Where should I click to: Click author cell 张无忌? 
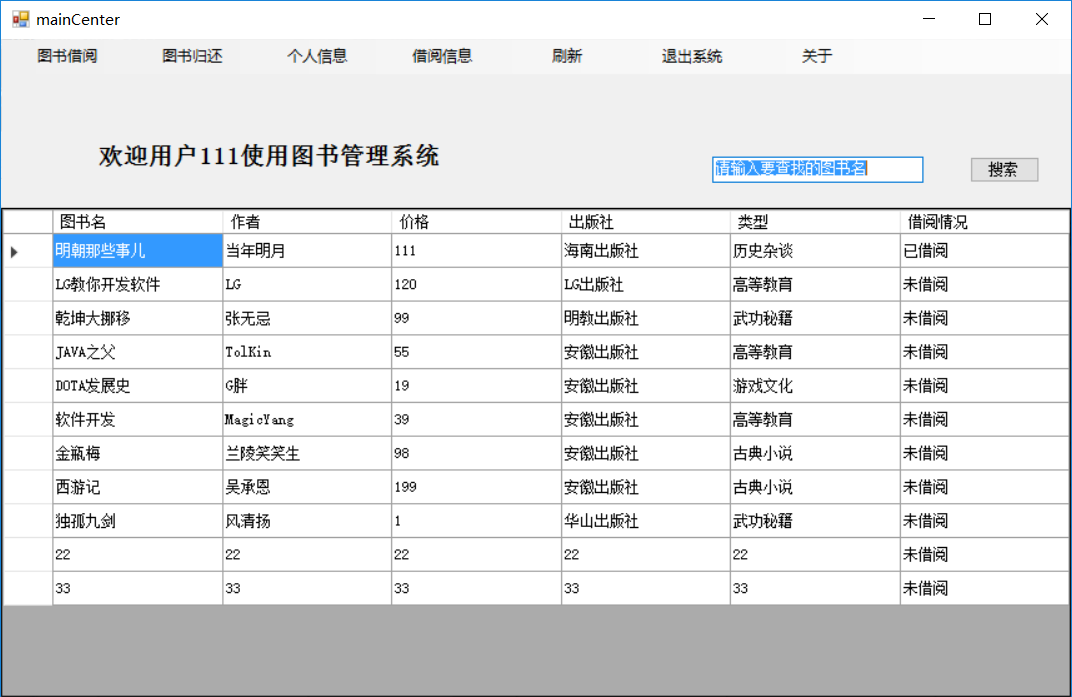pos(307,318)
